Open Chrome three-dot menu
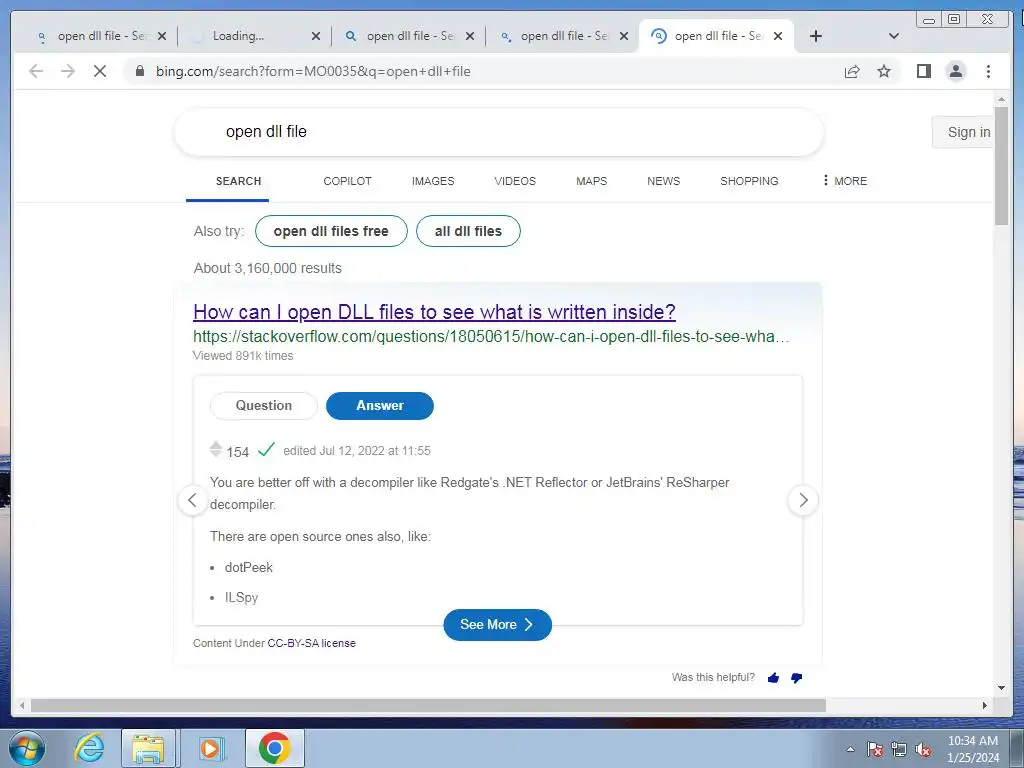The width and height of the screenshot is (1024, 768). [x=988, y=71]
